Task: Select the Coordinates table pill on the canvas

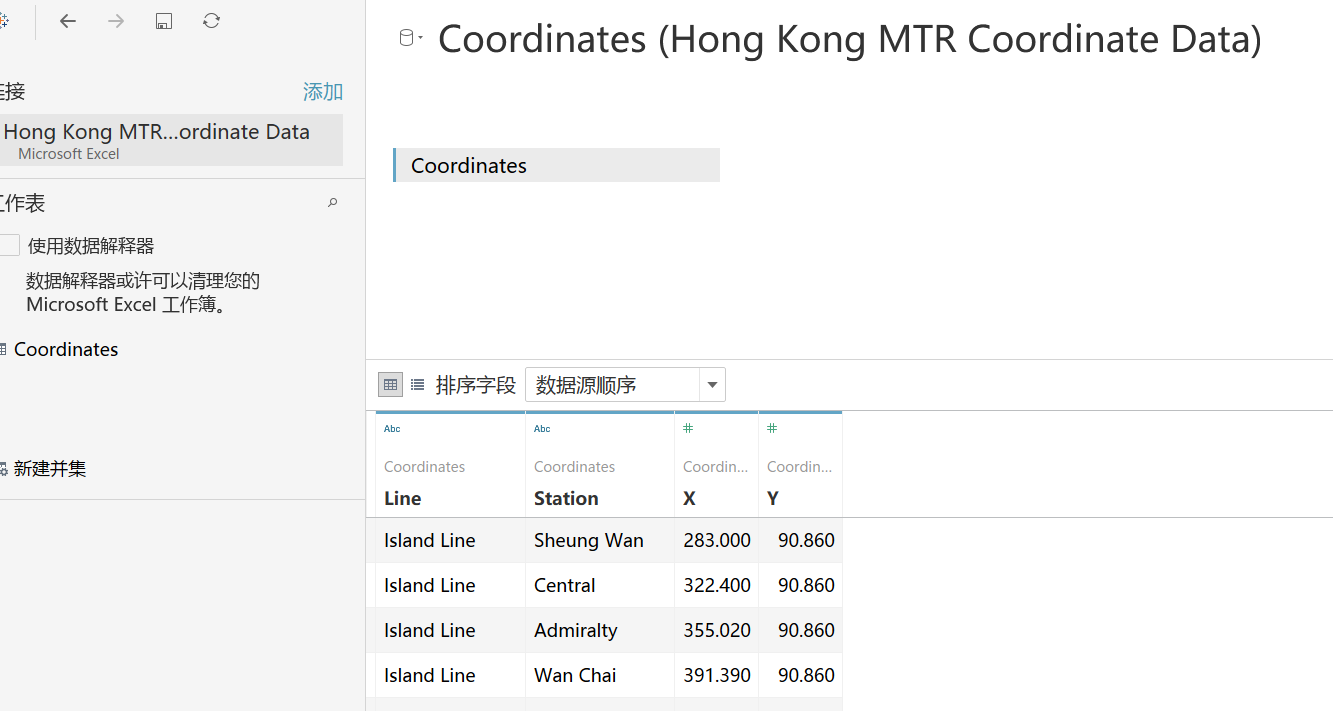Action: [556, 165]
